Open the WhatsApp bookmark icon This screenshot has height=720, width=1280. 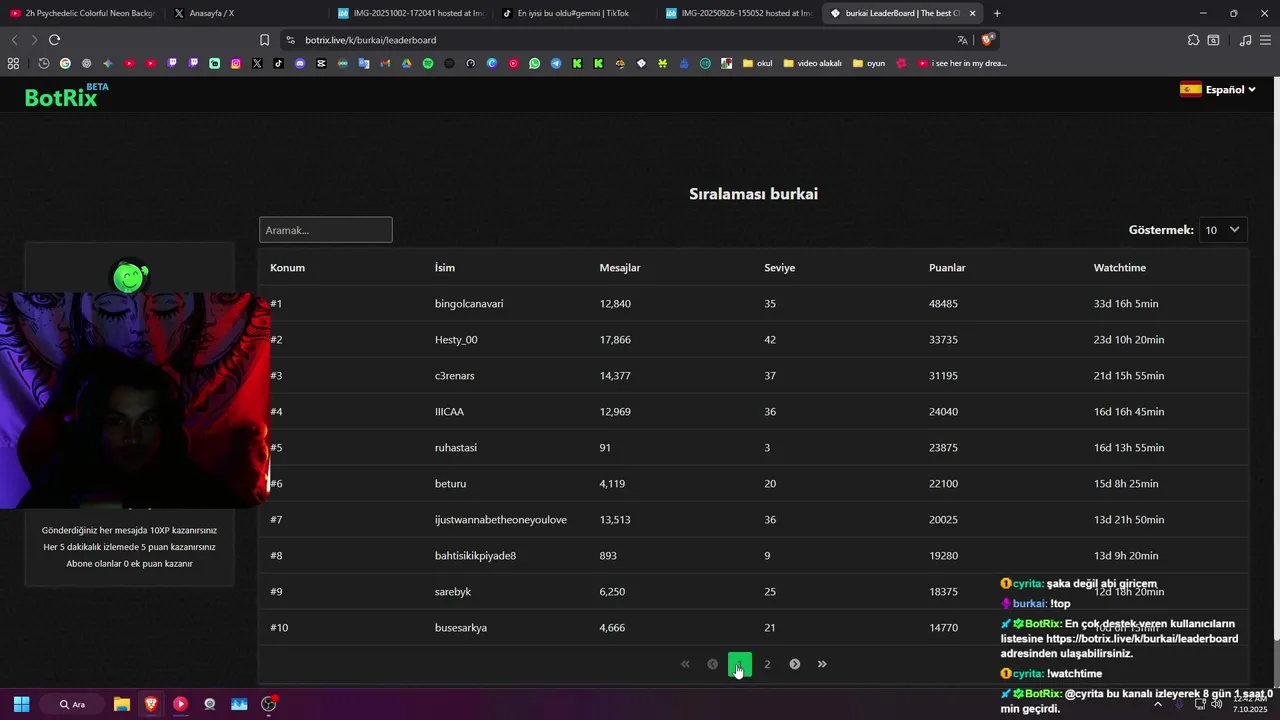point(534,63)
